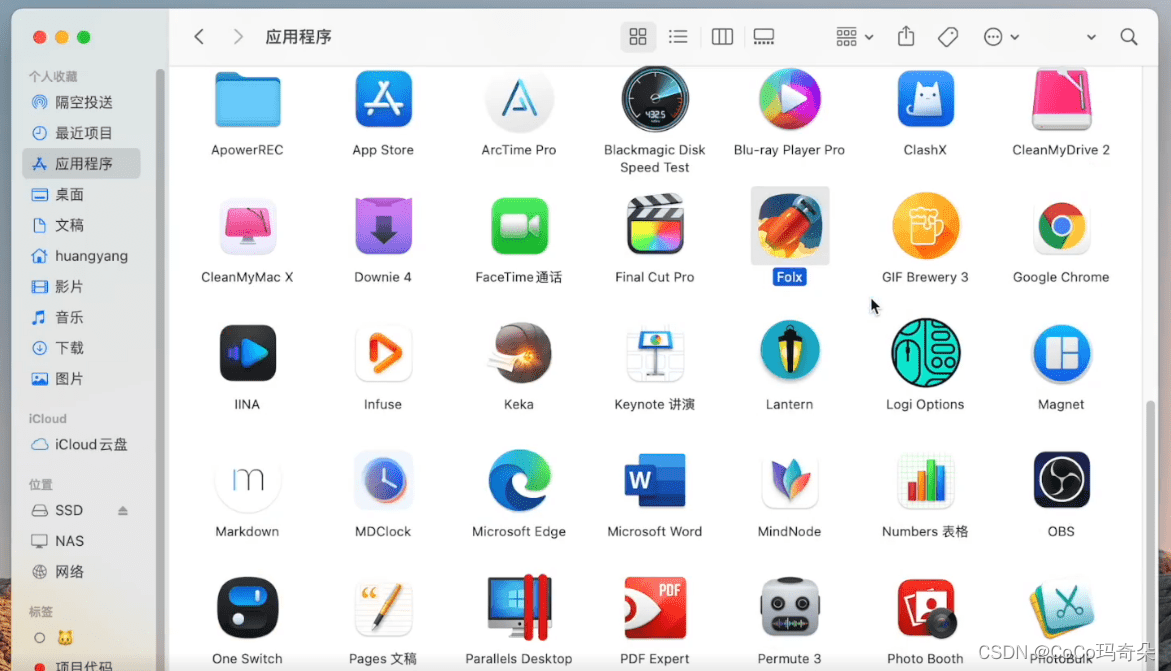1171x671 pixels.
Task: Open Documents (文稿) in sidebar
Action: pyautogui.click(x=81, y=225)
